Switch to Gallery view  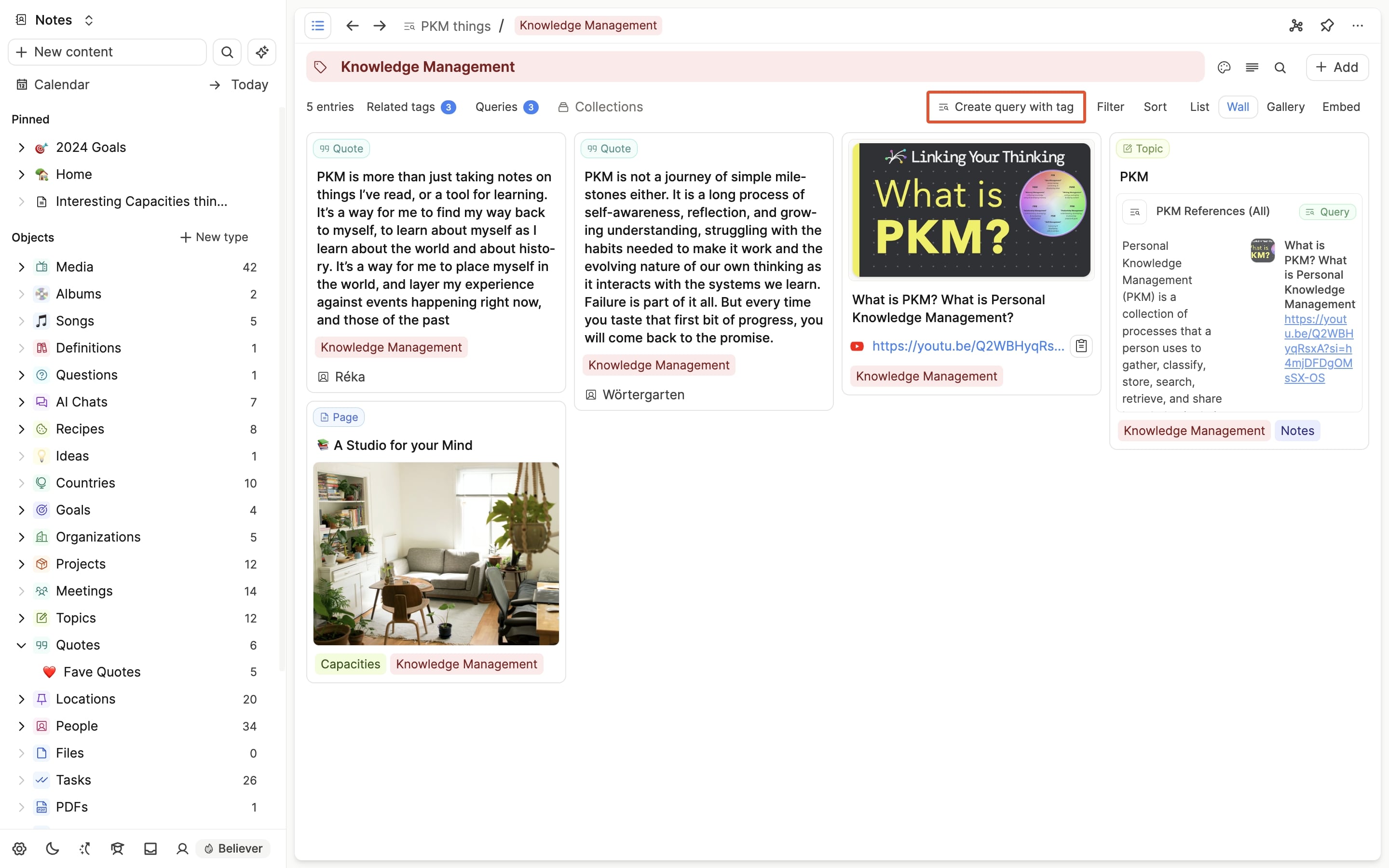(x=1285, y=107)
